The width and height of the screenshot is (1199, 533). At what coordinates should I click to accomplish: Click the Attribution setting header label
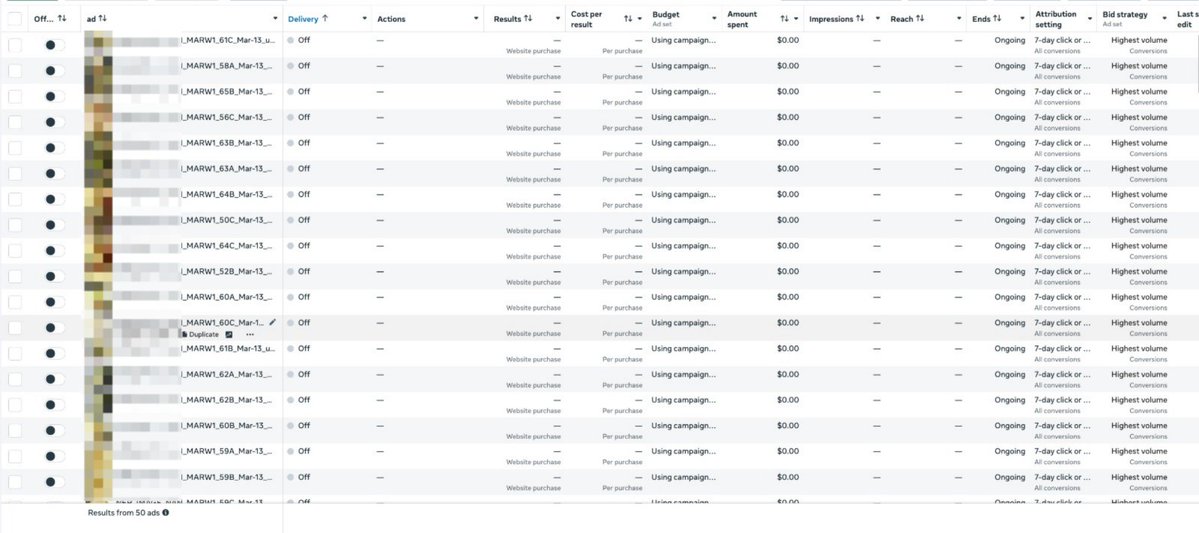pos(1056,18)
